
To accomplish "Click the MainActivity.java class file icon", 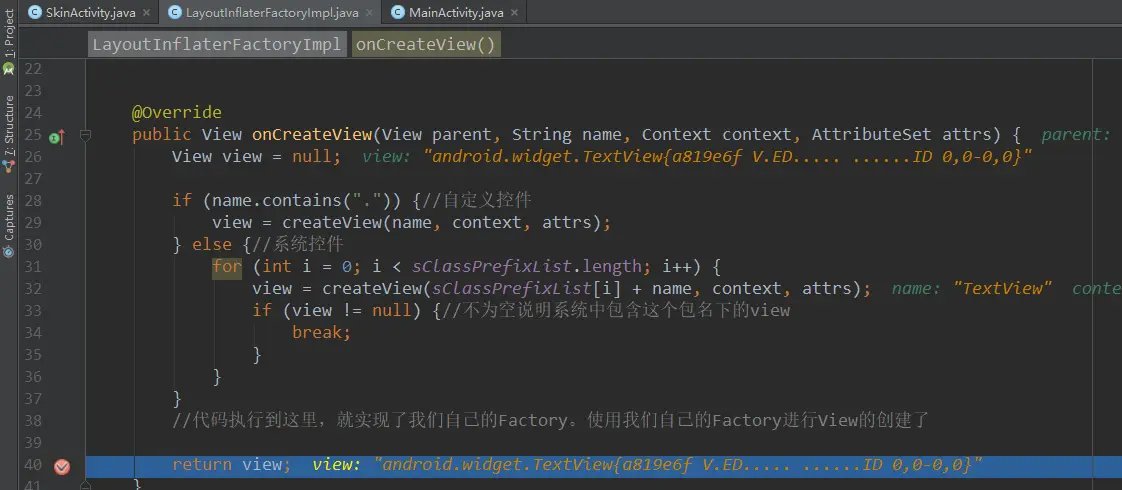I will tap(398, 12).
